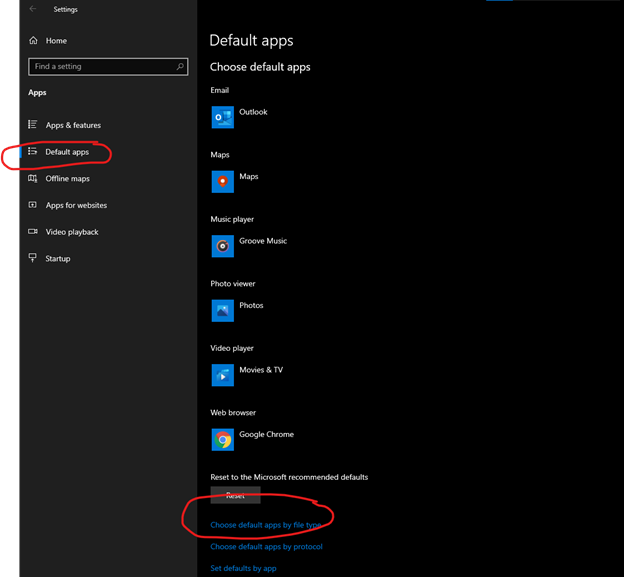The image size is (624, 577).
Task: Click the Groove Music app icon
Action: (x=222, y=246)
